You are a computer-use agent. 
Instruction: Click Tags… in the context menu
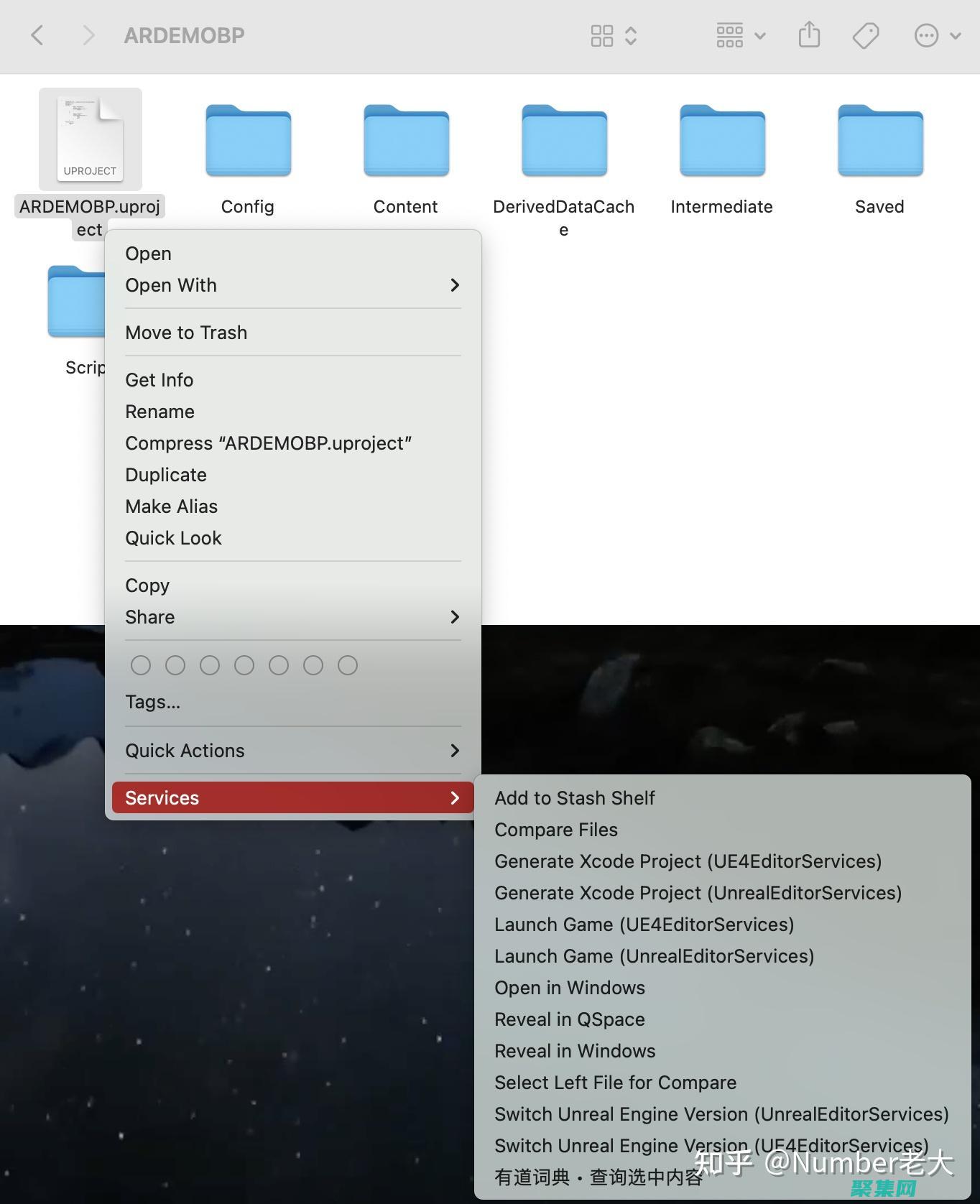click(x=153, y=702)
